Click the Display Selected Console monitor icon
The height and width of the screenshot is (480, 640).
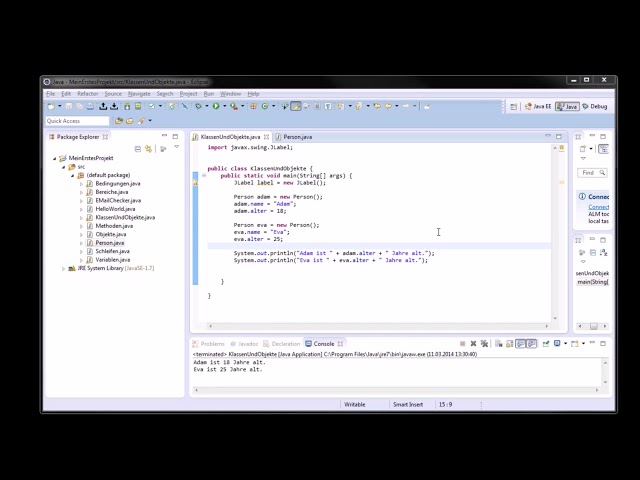557,344
